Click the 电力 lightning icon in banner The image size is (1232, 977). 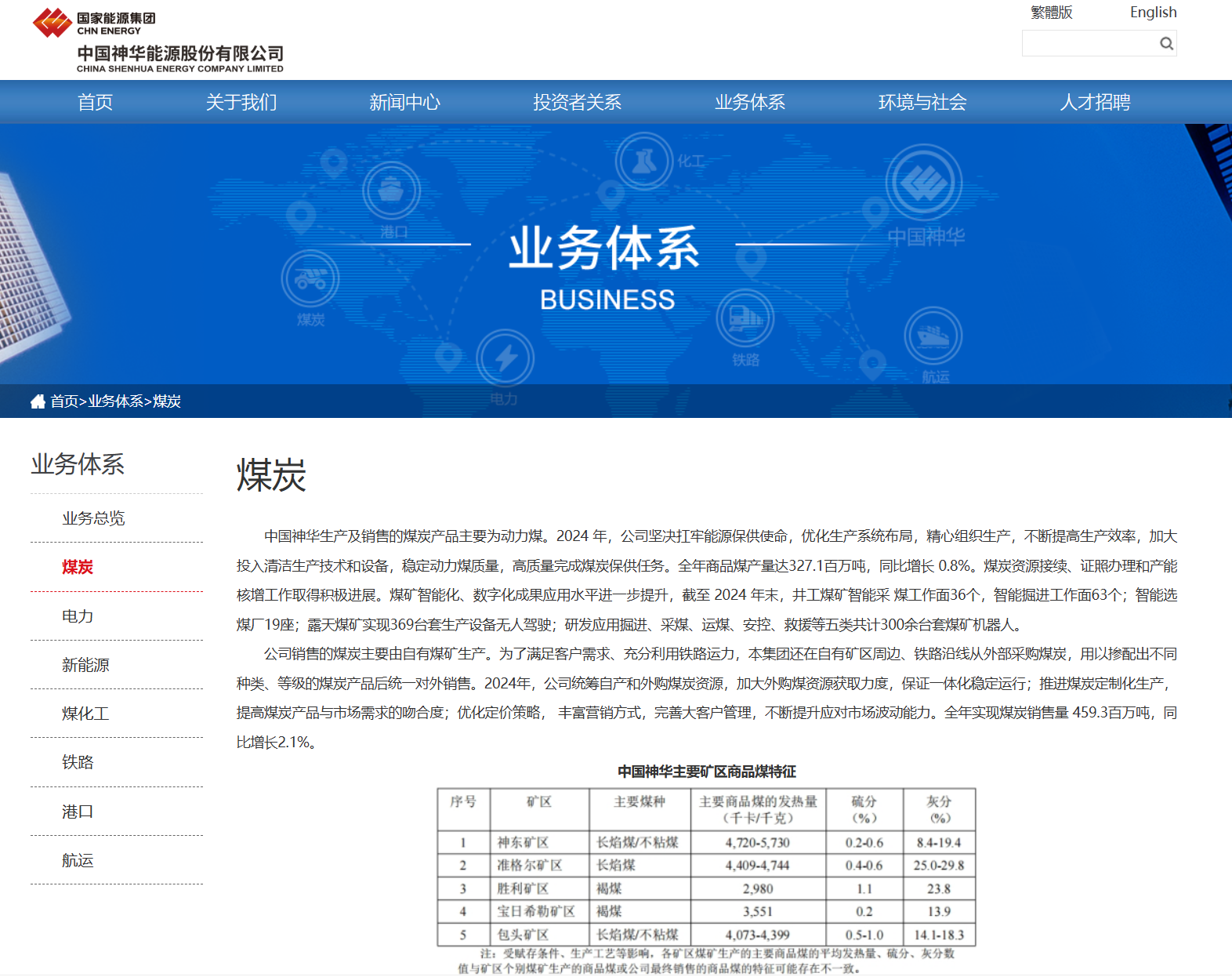[x=505, y=358]
